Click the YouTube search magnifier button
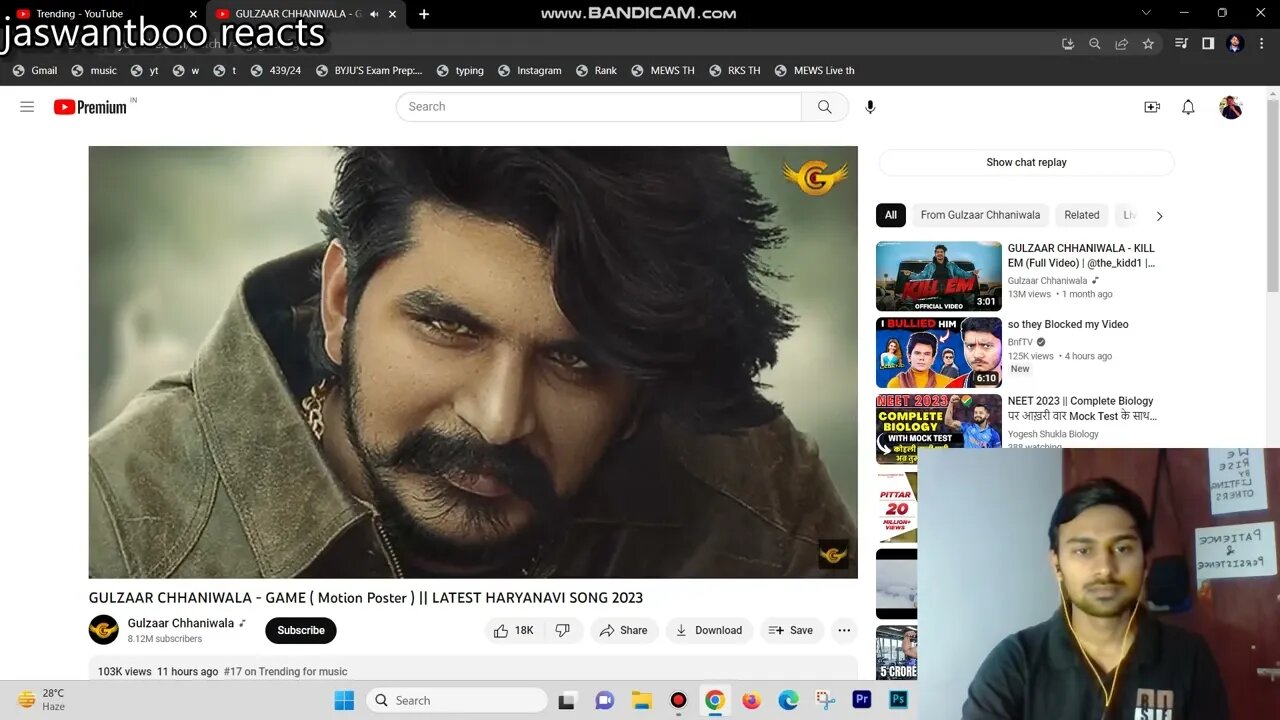 825,107
